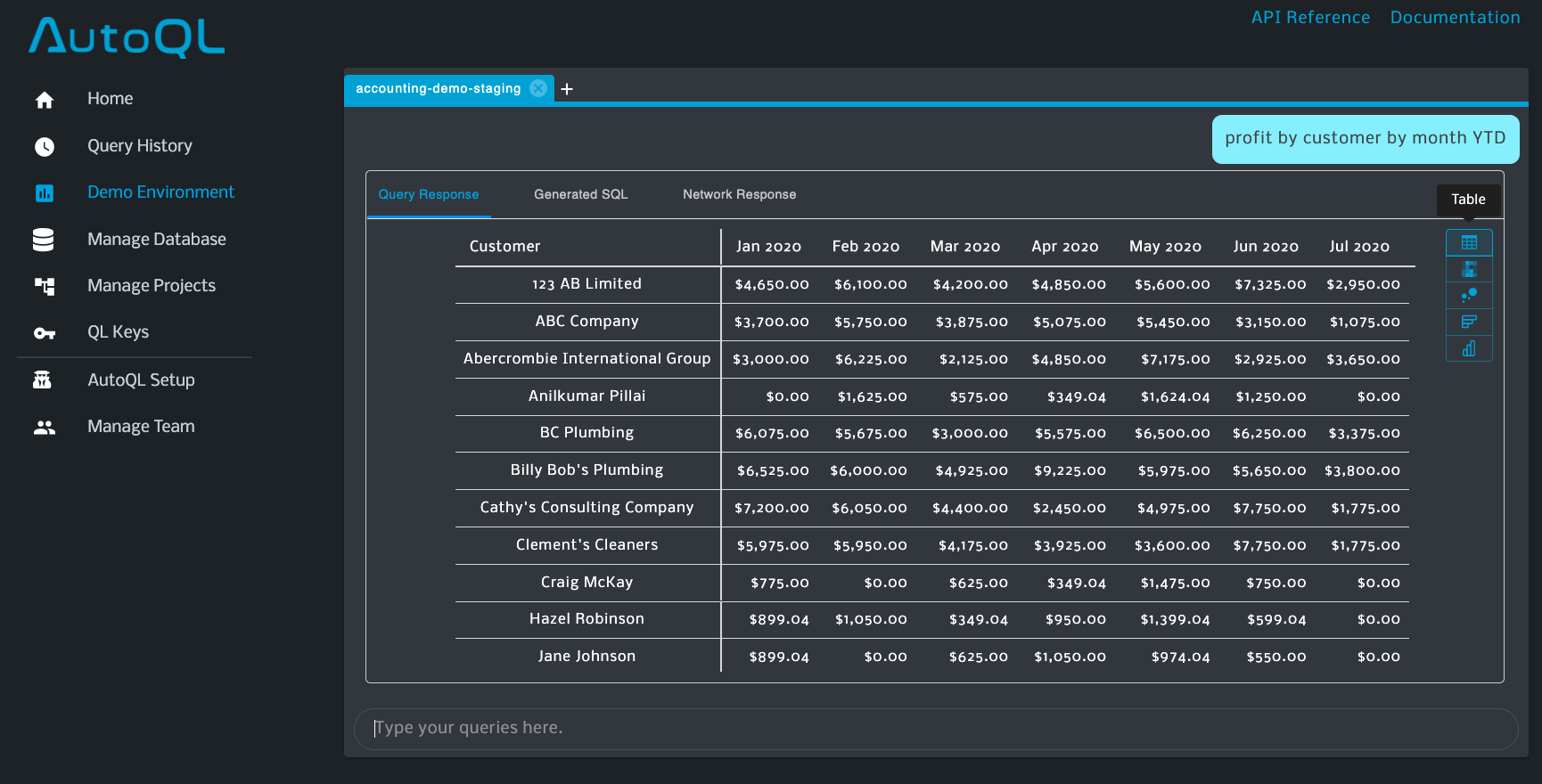Click the Jul 2020 column header
The height and width of the screenshot is (784, 1542).
pos(1359,246)
